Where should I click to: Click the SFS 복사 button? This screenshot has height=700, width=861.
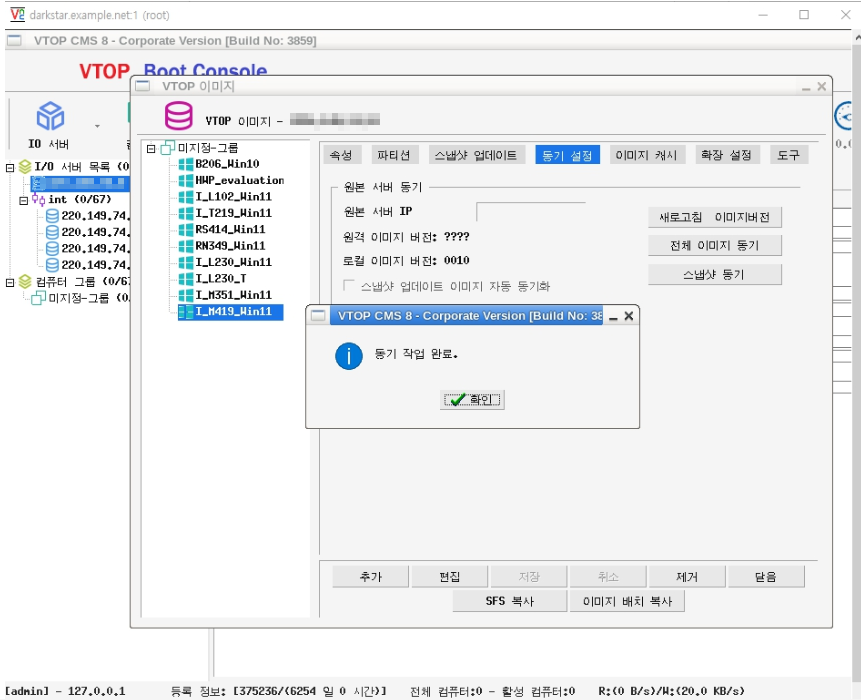510,601
